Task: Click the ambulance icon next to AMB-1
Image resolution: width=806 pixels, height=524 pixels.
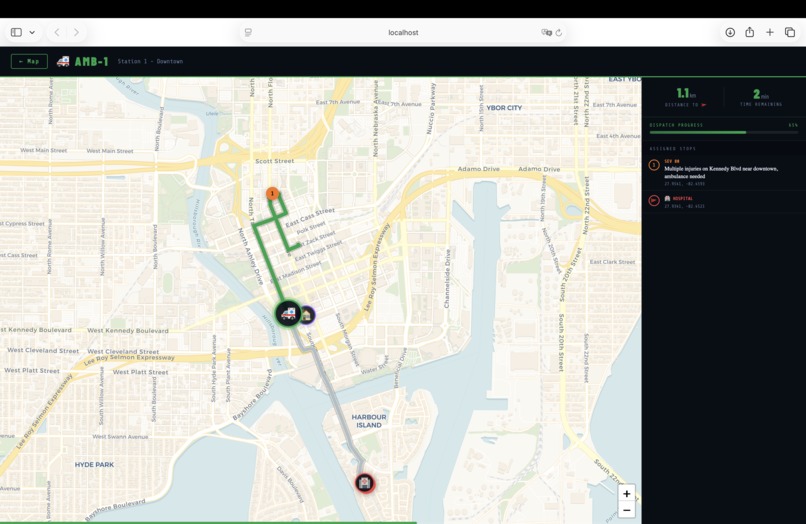Action: click(x=63, y=61)
